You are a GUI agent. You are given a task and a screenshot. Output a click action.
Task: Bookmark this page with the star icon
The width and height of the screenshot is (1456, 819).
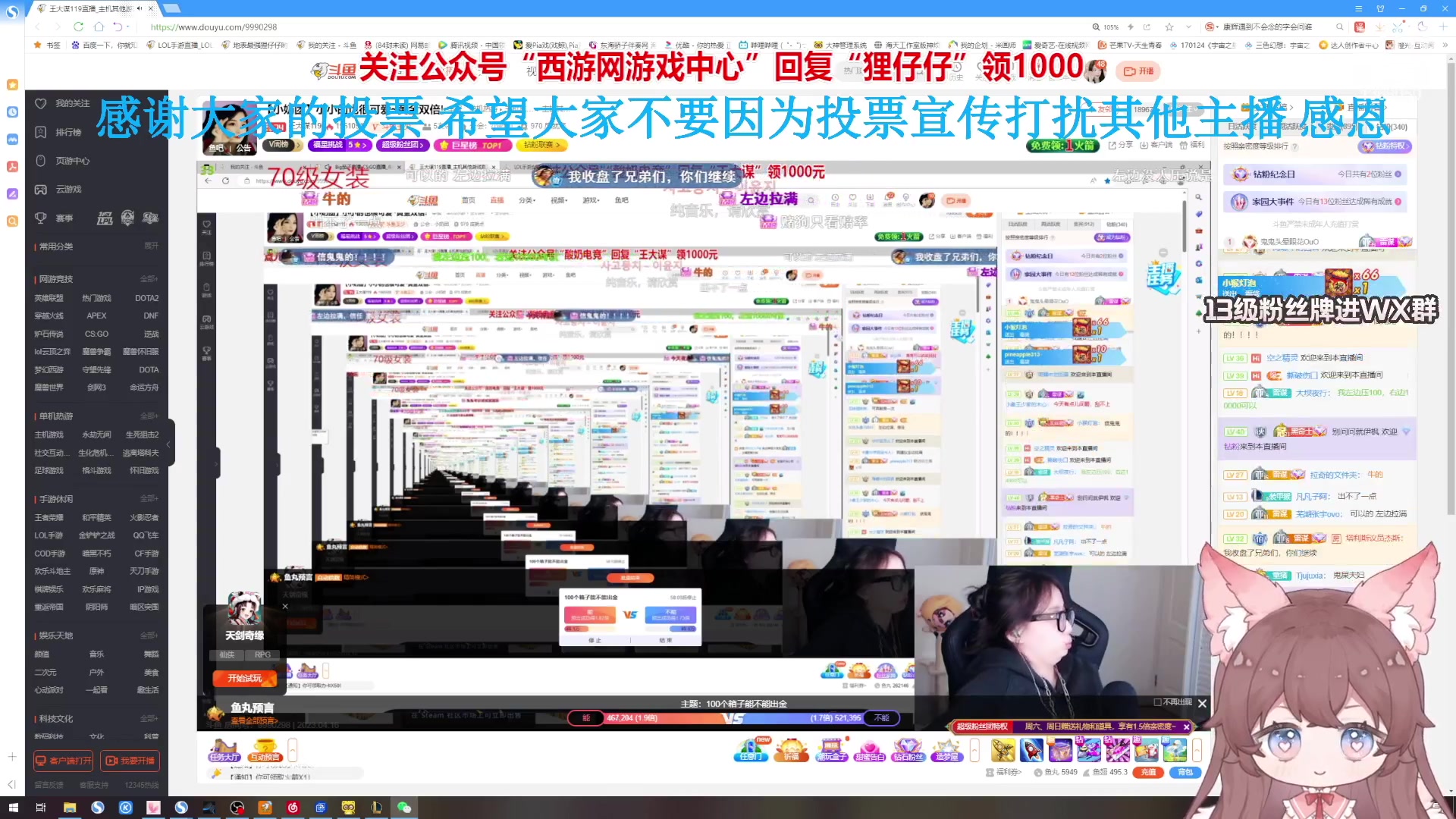[x=1169, y=27]
